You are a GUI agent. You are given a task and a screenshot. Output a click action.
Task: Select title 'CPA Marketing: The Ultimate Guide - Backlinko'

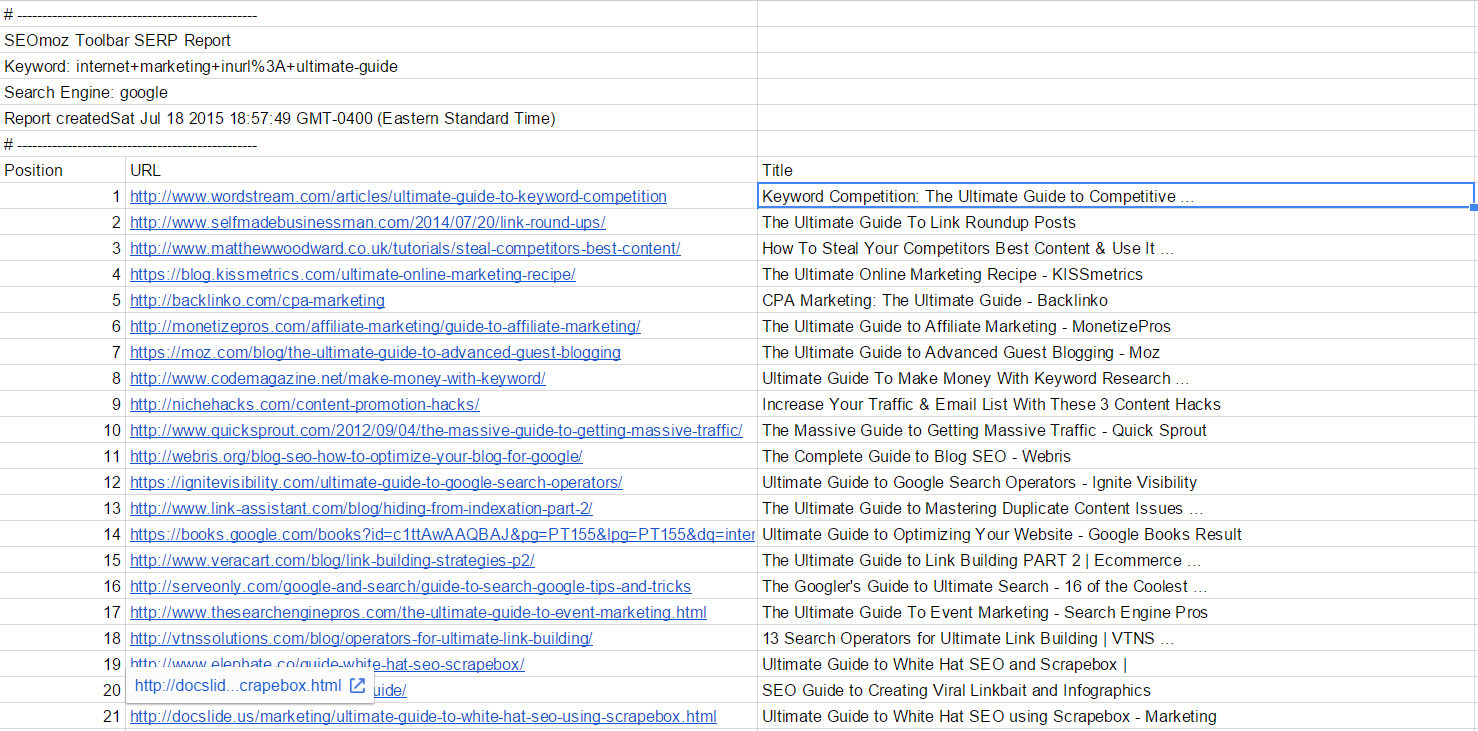[x=1117, y=300]
